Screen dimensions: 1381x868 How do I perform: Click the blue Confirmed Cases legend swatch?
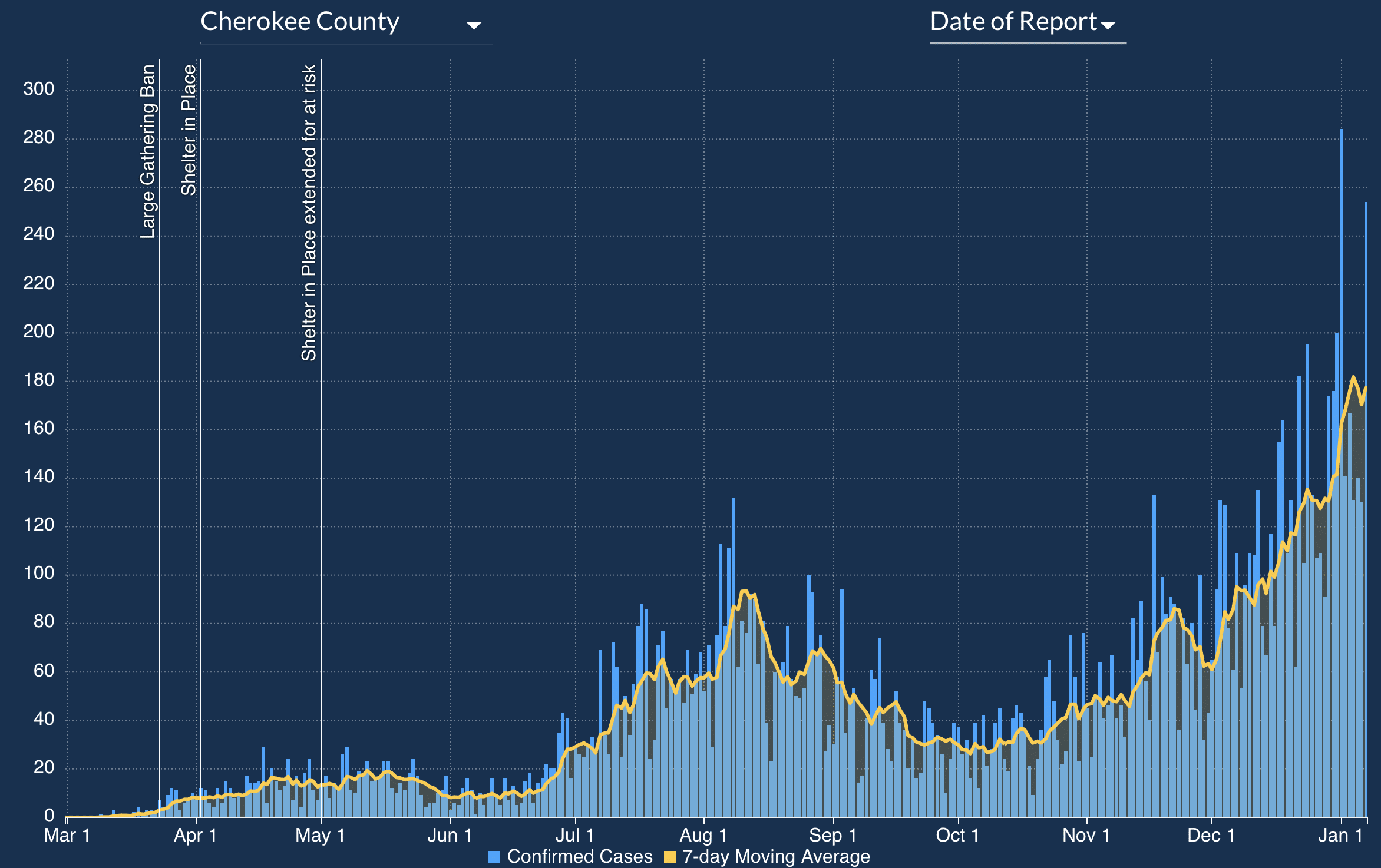(x=494, y=857)
